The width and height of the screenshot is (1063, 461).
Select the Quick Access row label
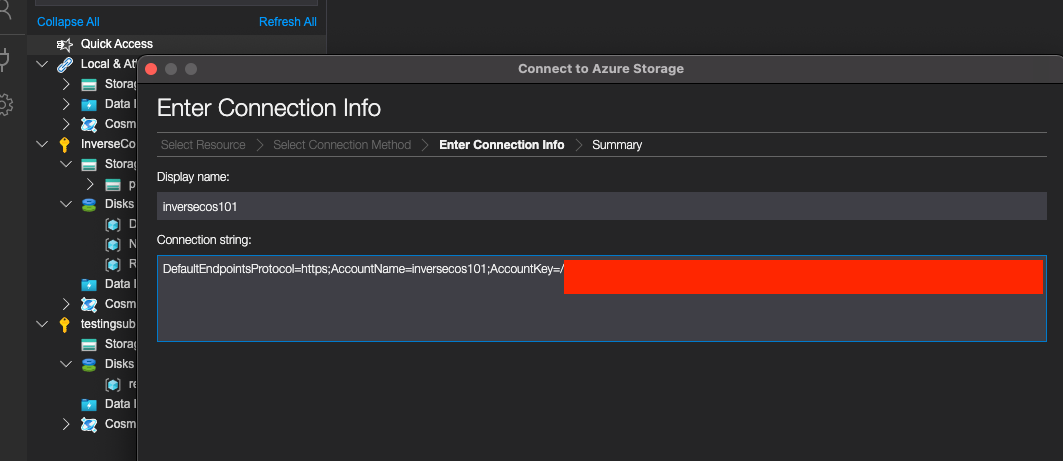tap(117, 44)
